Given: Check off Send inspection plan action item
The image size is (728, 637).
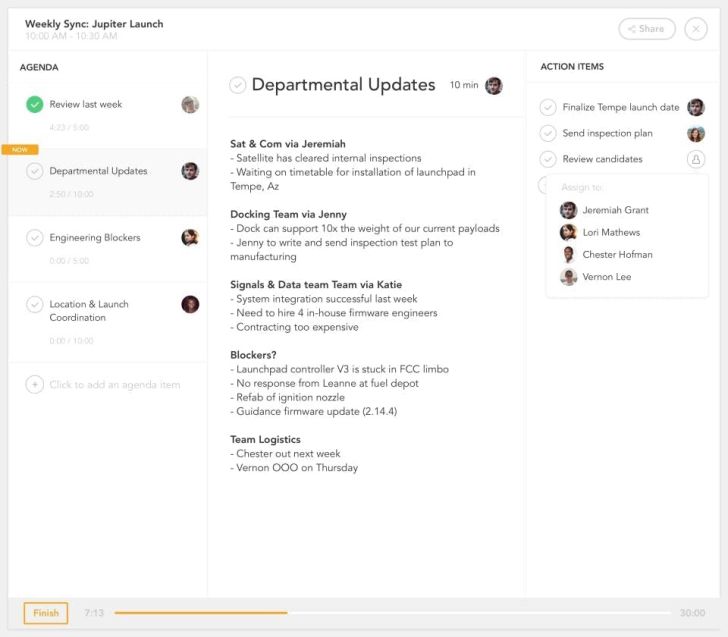Looking at the screenshot, I should click(548, 133).
